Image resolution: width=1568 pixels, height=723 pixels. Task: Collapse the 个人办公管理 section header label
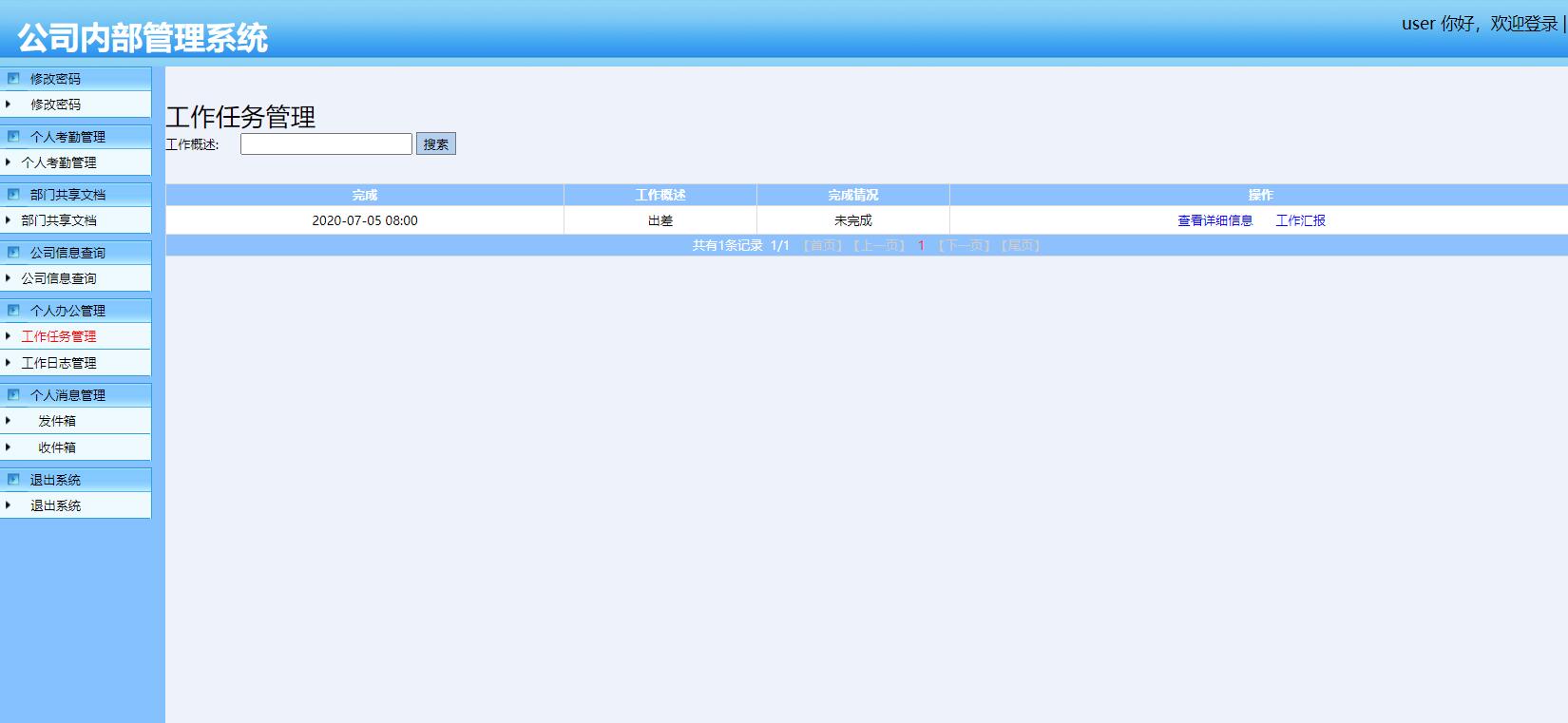click(67, 311)
